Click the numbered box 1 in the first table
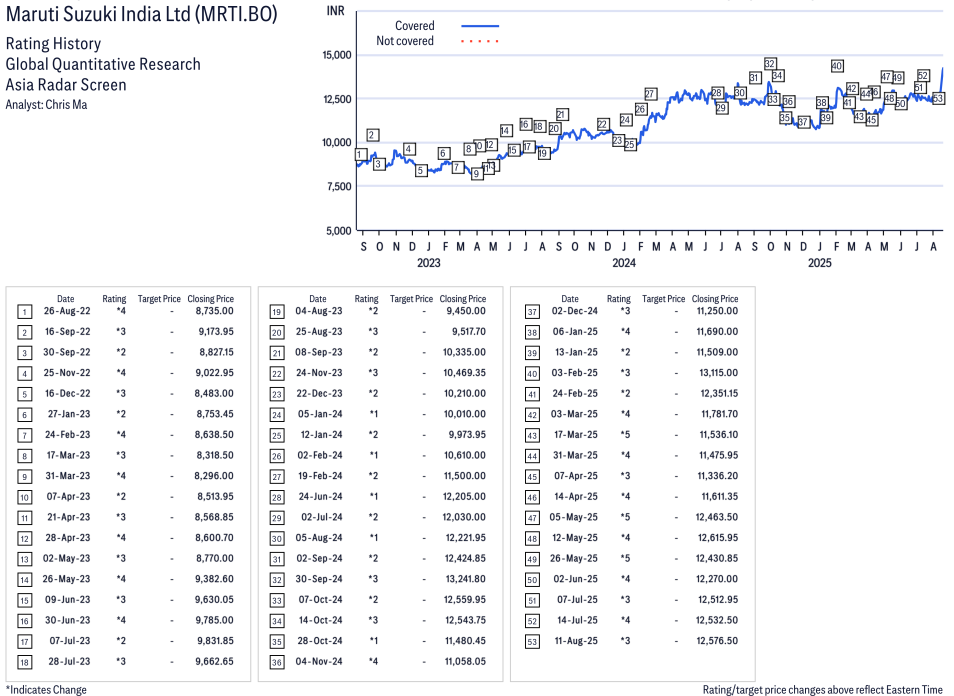Screen dimensions: 954x696 click(x=24, y=312)
